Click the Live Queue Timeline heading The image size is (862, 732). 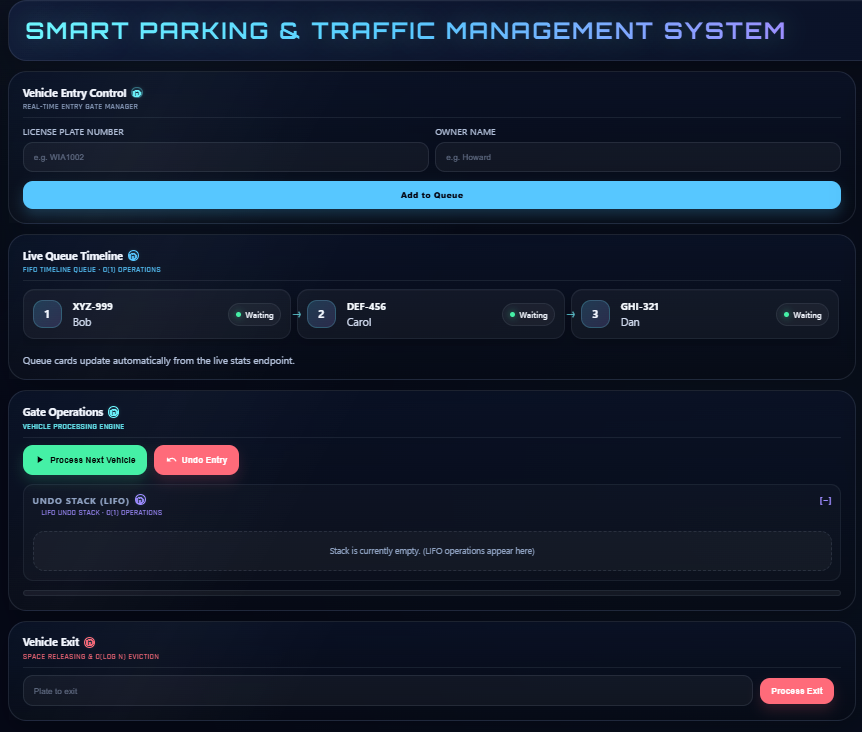(x=73, y=256)
